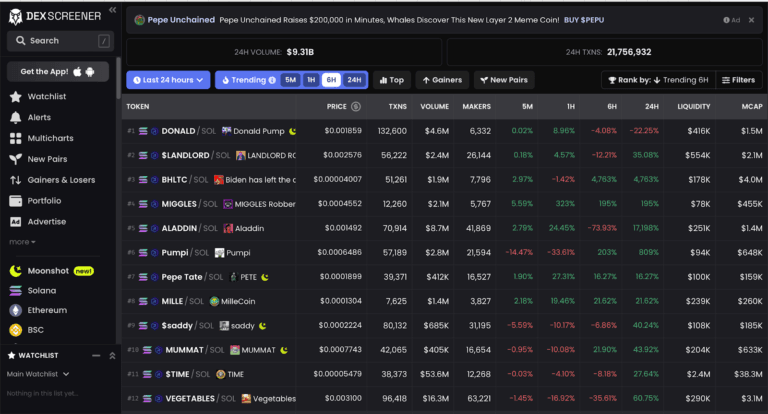Click the MilleCoin token image
The width and height of the screenshot is (768, 414).
[214, 301]
